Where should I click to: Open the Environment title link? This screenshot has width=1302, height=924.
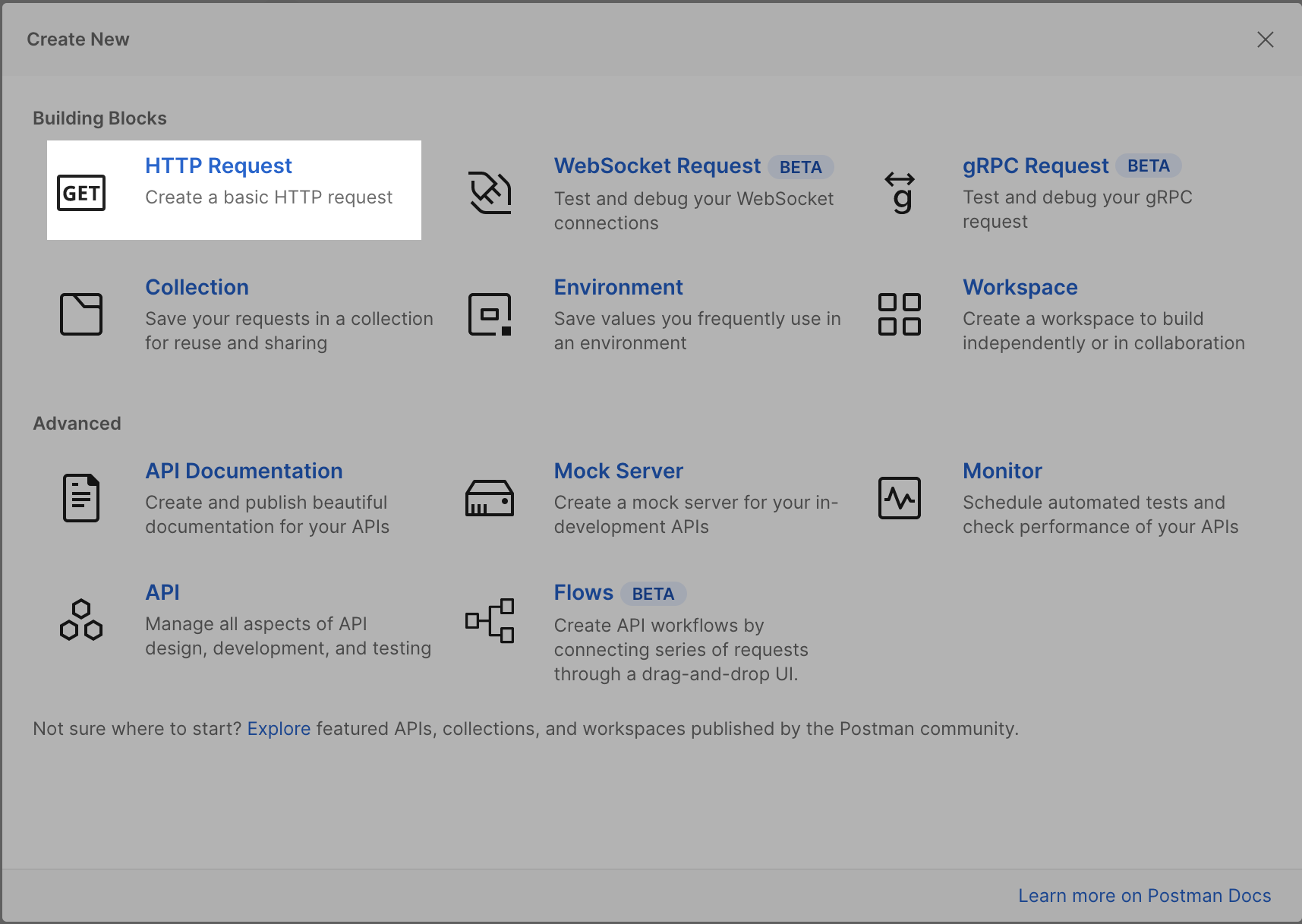point(619,287)
